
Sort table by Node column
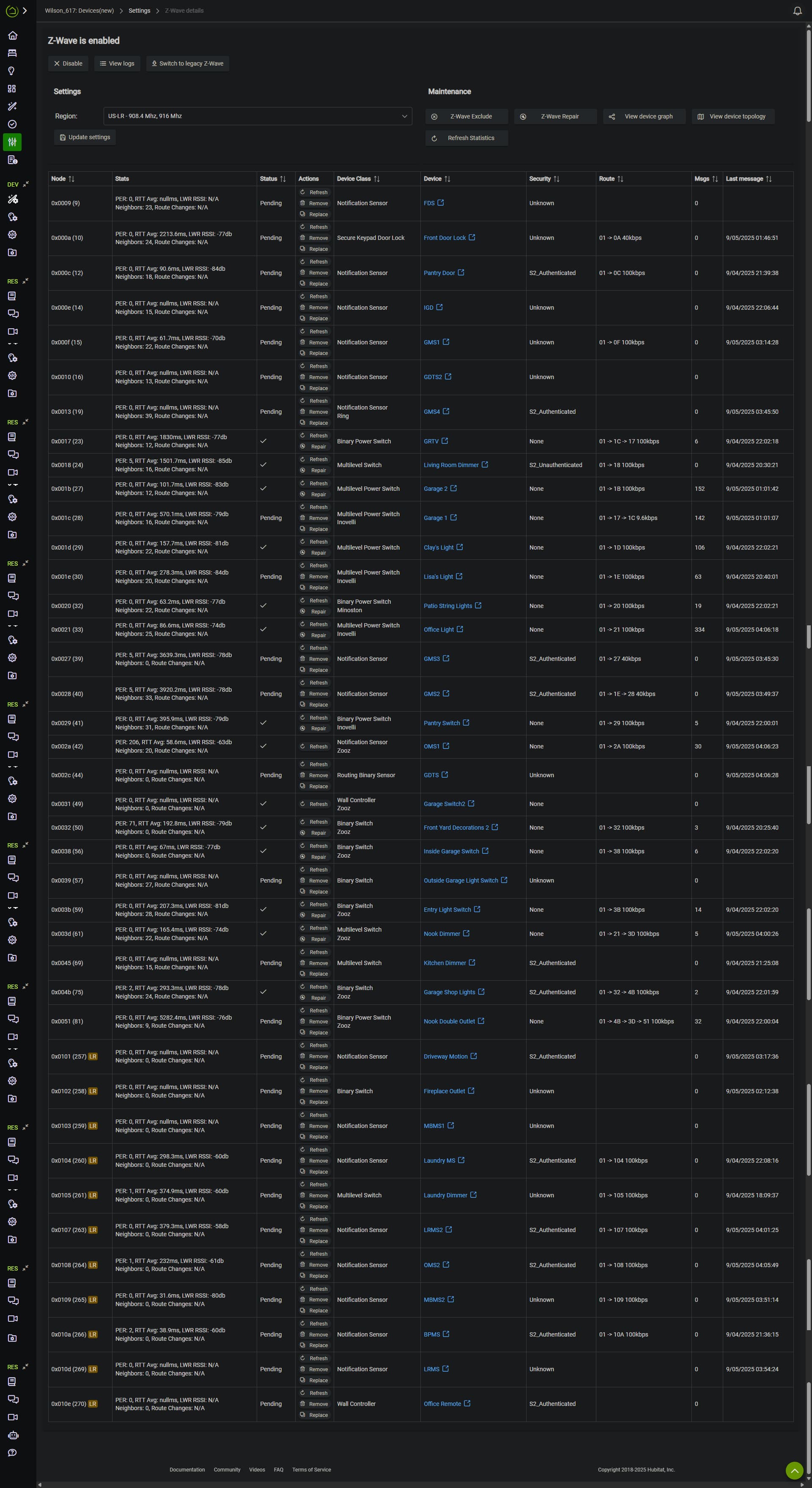pos(71,179)
